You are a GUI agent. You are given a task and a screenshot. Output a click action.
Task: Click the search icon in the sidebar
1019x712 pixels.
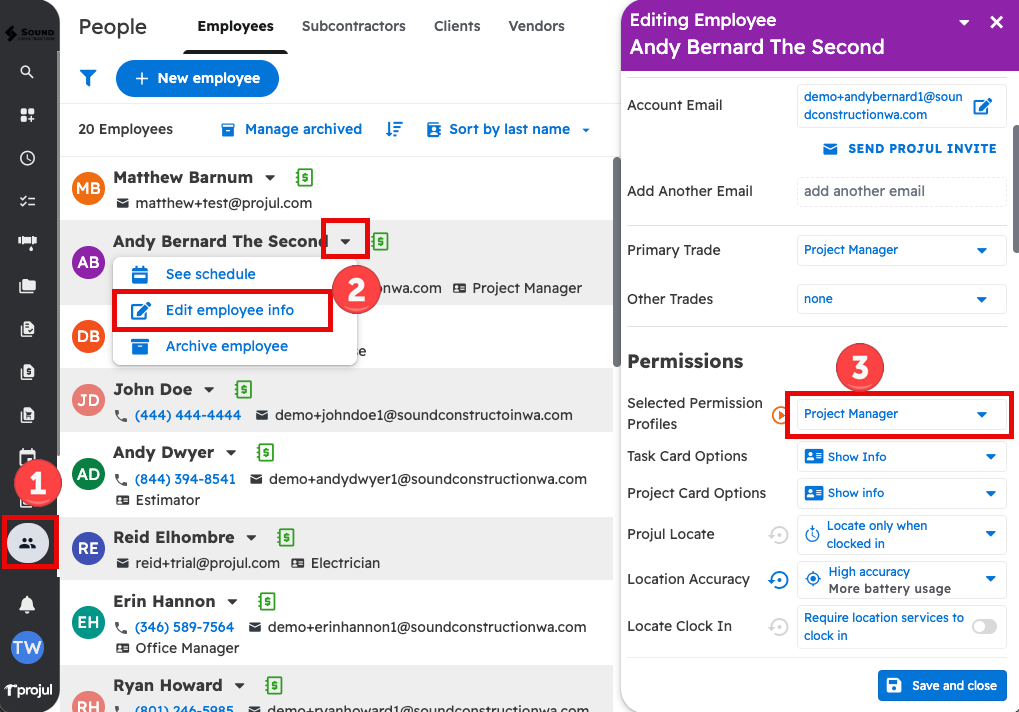click(x=27, y=72)
